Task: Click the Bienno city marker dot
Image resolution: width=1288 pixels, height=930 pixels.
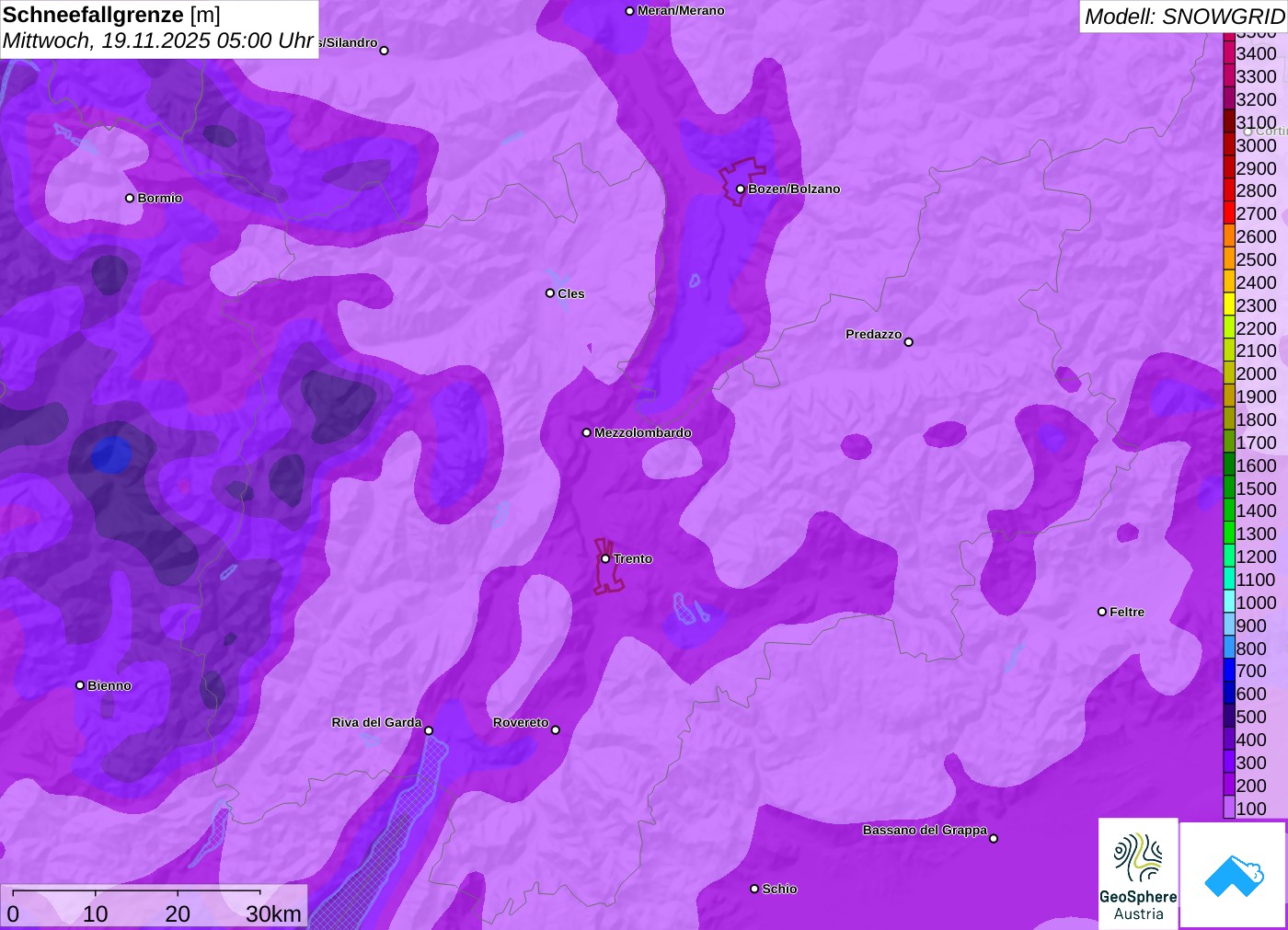Action: [80, 685]
